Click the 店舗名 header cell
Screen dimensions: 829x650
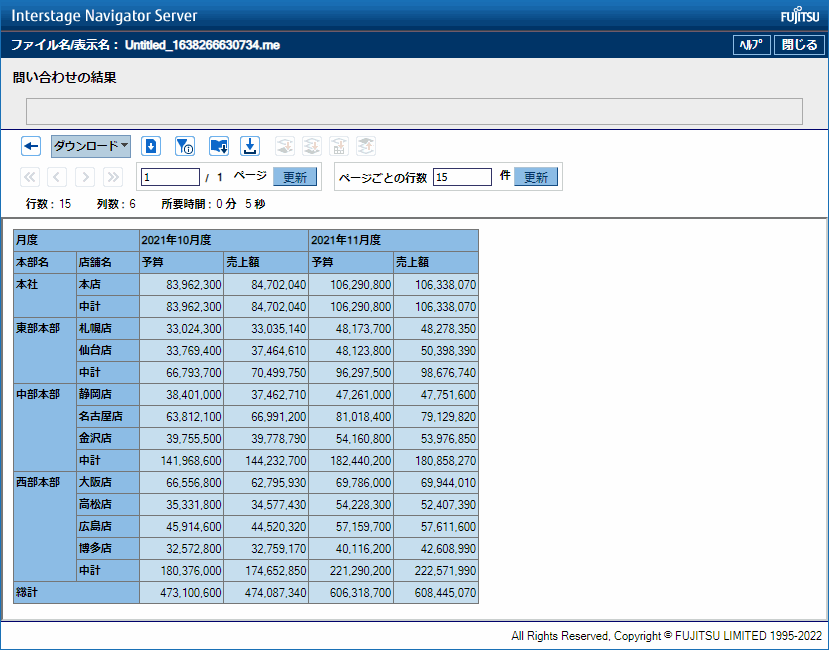pyautogui.click(x=108, y=262)
